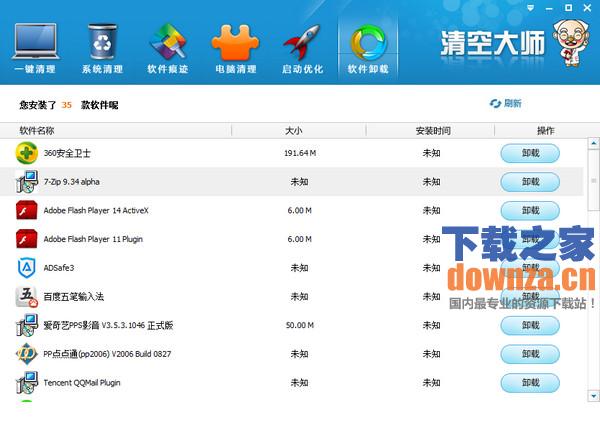600x428 pixels.
Task: Click Tencent QQMail Plugin installer icon
Action: coord(26,382)
